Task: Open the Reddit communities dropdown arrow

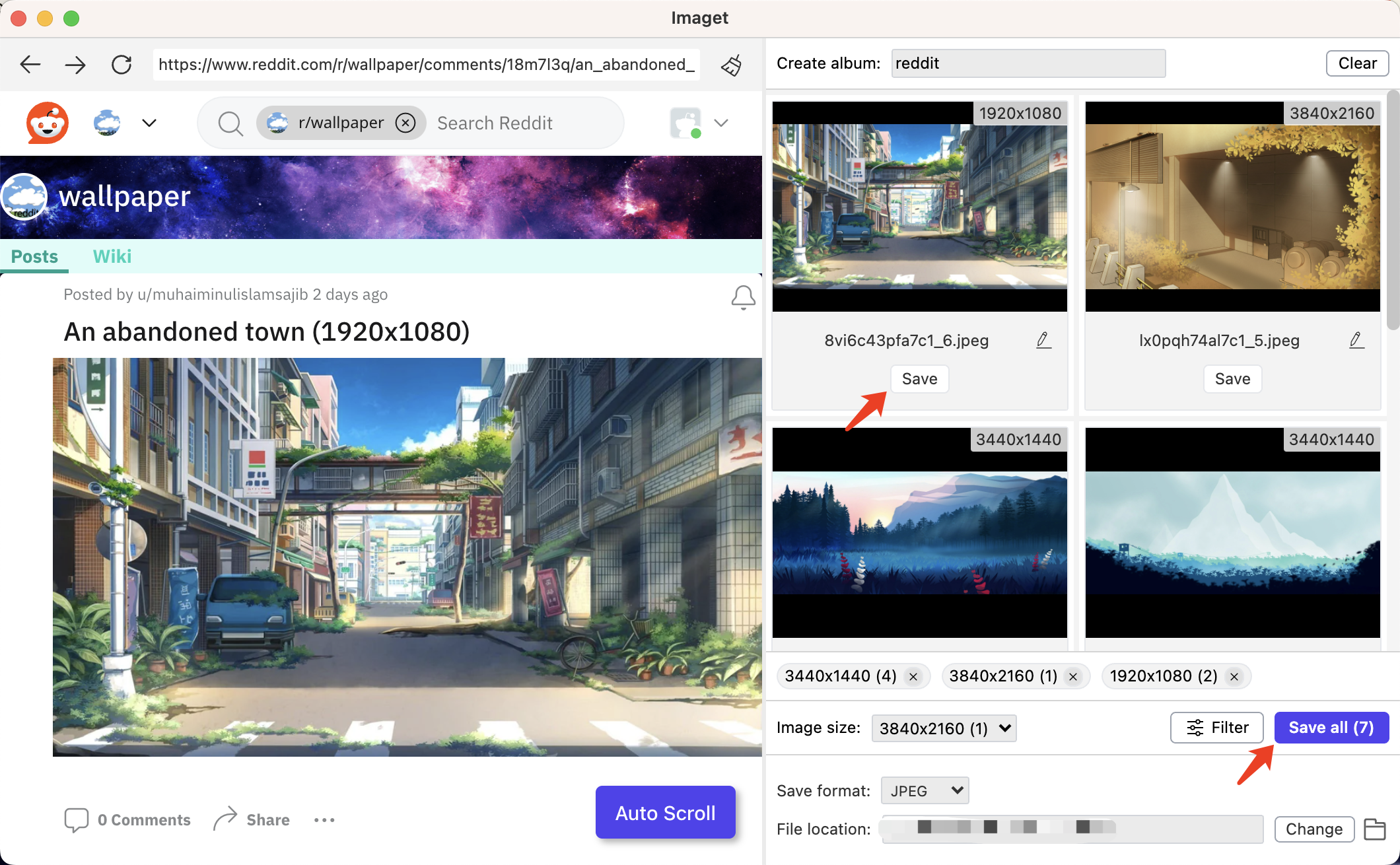Action: click(149, 122)
